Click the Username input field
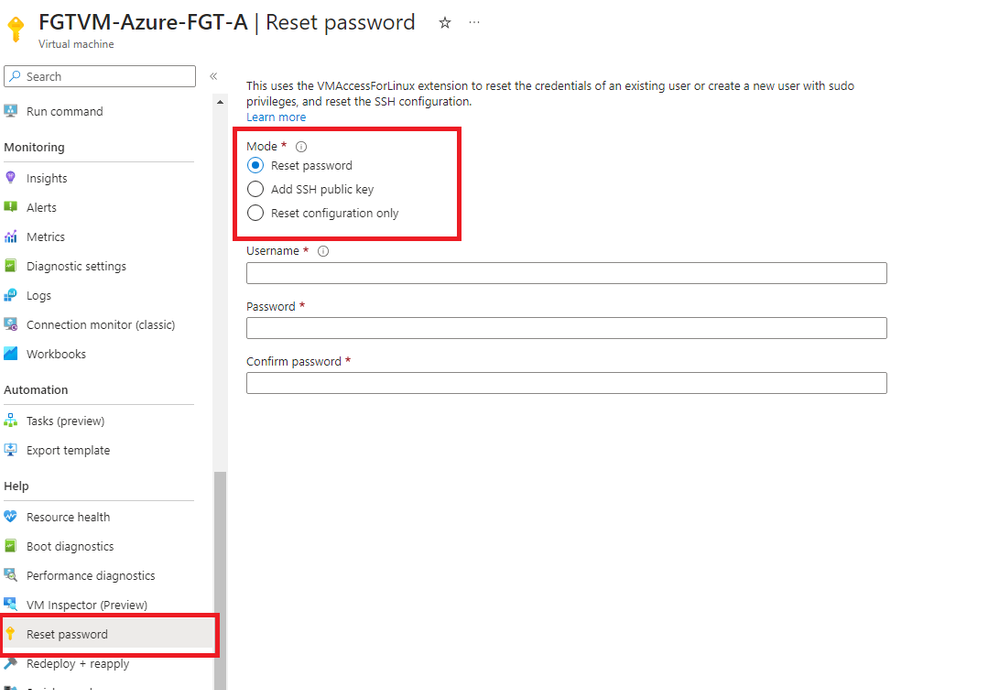The height and width of the screenshot is (690, 999). [566, 273]
